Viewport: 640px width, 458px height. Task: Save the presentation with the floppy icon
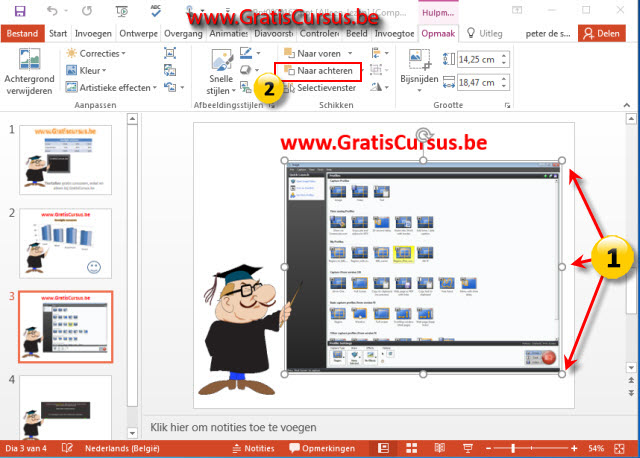coord(20,11)
